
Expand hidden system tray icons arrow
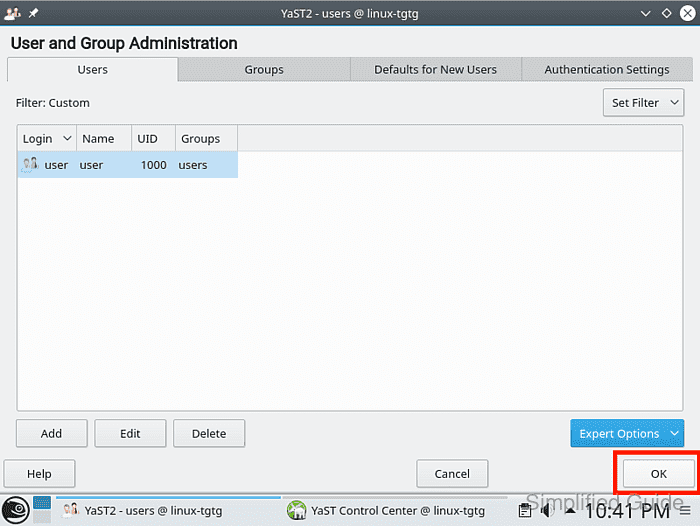570,510
